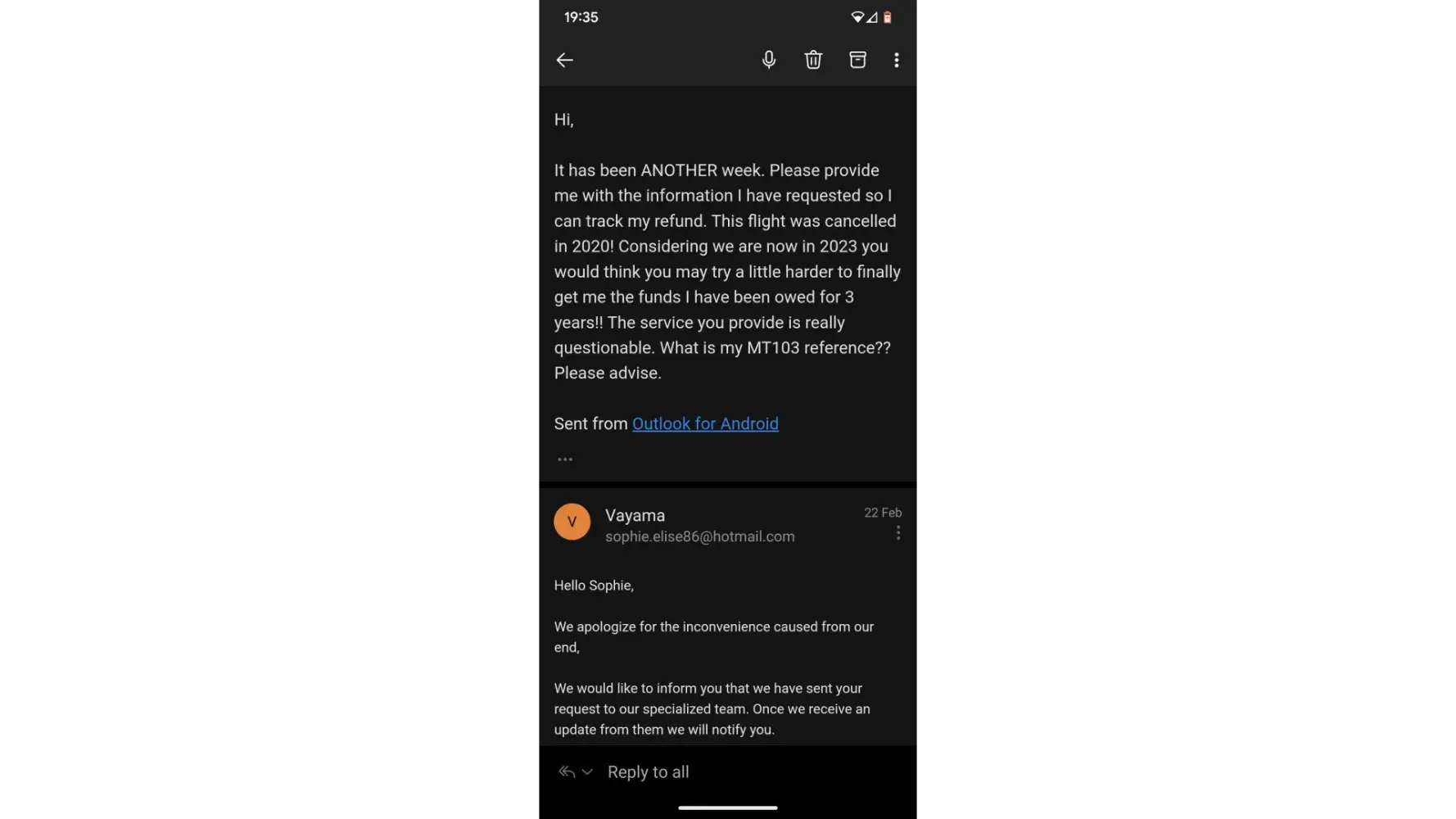Image resolution: width=1456 pixels, height=819 pixels.
Task: Tap the sophie.elise86@hotmail.com address
Action: tap(699, 536)
